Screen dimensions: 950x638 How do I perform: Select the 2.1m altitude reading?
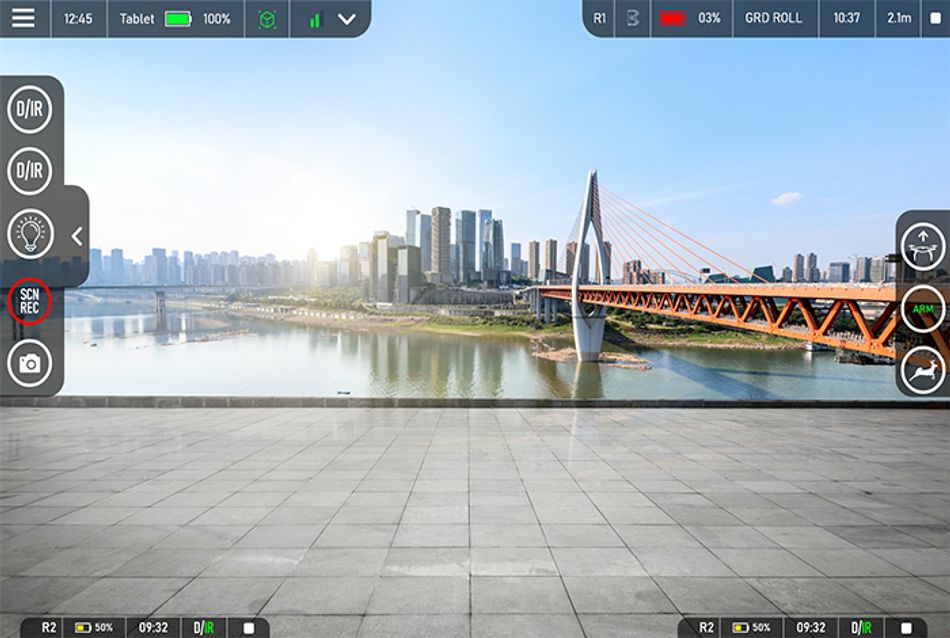[x=899, y=18]
